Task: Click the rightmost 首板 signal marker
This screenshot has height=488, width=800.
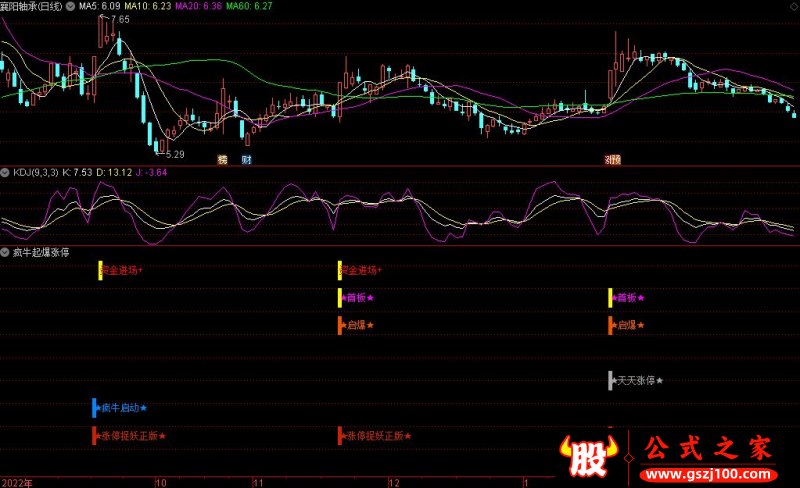Action: [610, 297]
